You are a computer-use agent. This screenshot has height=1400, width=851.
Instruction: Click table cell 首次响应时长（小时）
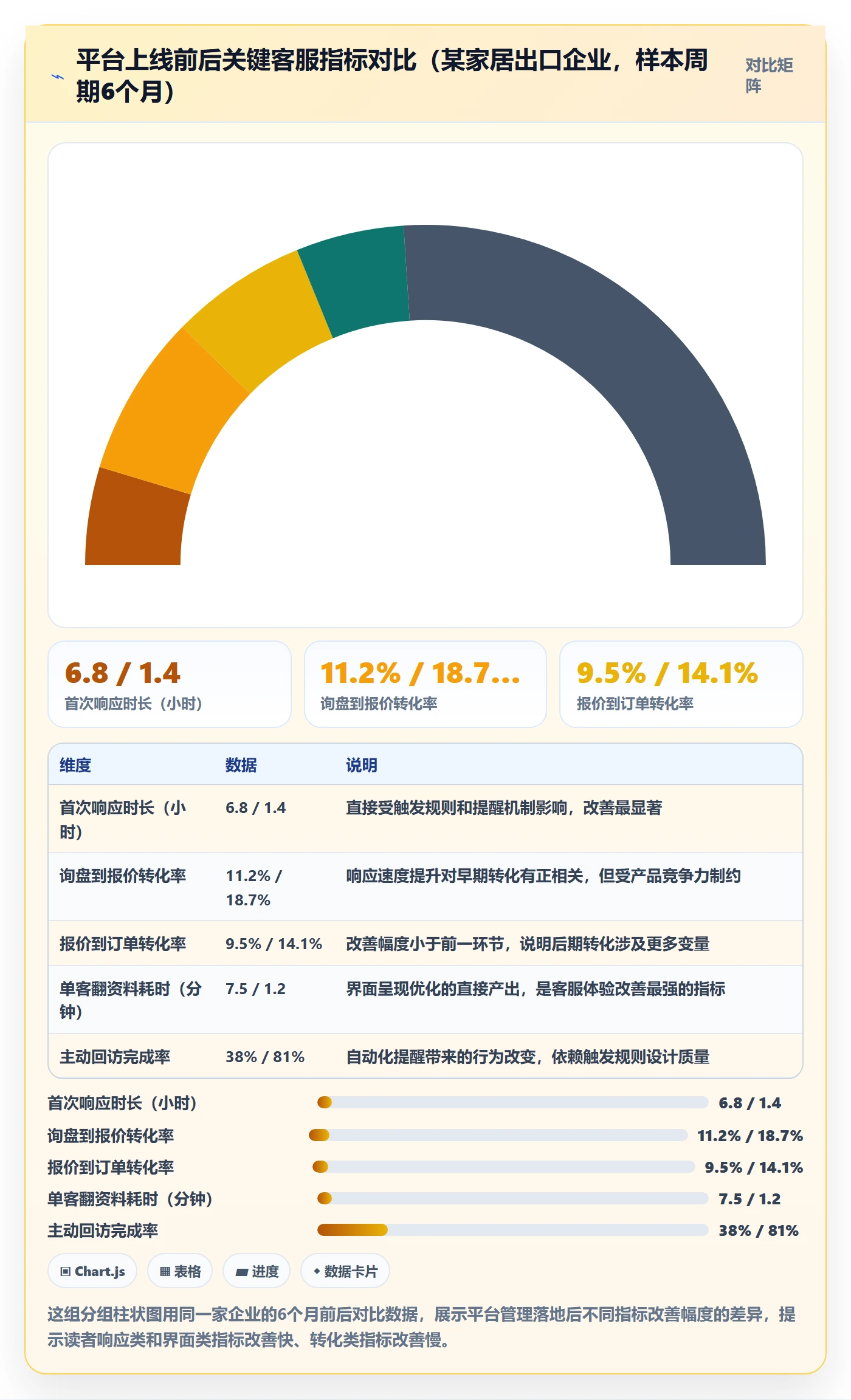(x=123, y=819)
